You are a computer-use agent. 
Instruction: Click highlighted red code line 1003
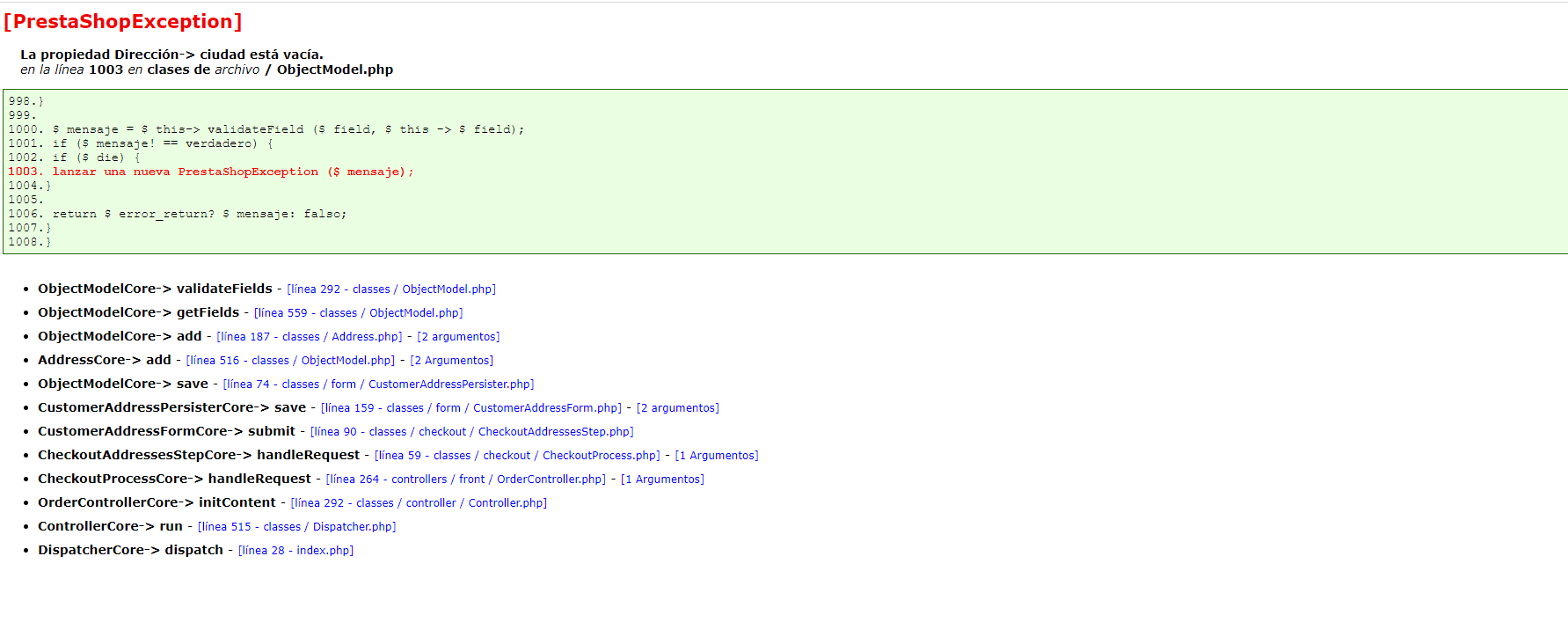pyautogui.click(x=211, y=172)
